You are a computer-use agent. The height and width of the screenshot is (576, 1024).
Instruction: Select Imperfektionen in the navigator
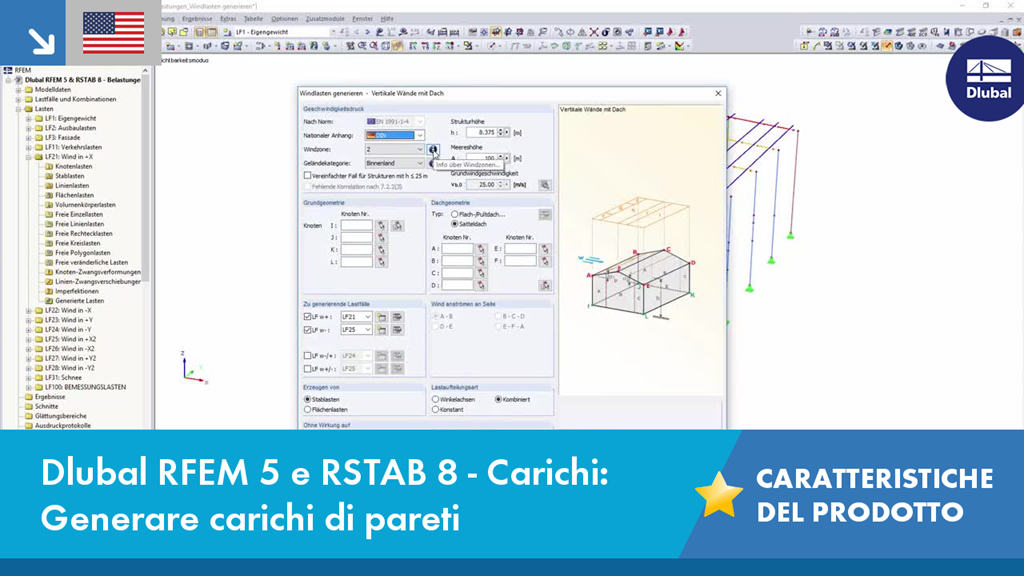pos(77,291)
